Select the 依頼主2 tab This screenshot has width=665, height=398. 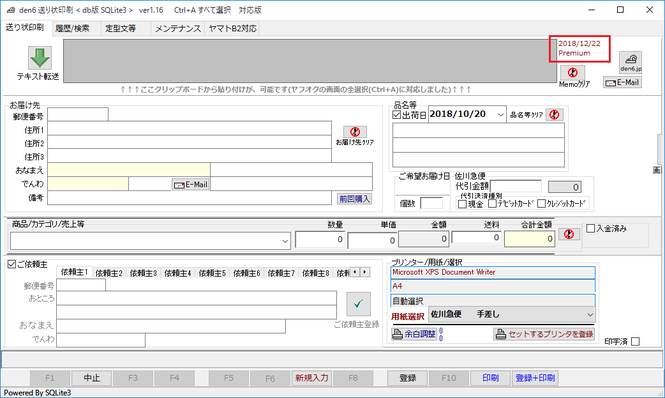click(109, 273)
